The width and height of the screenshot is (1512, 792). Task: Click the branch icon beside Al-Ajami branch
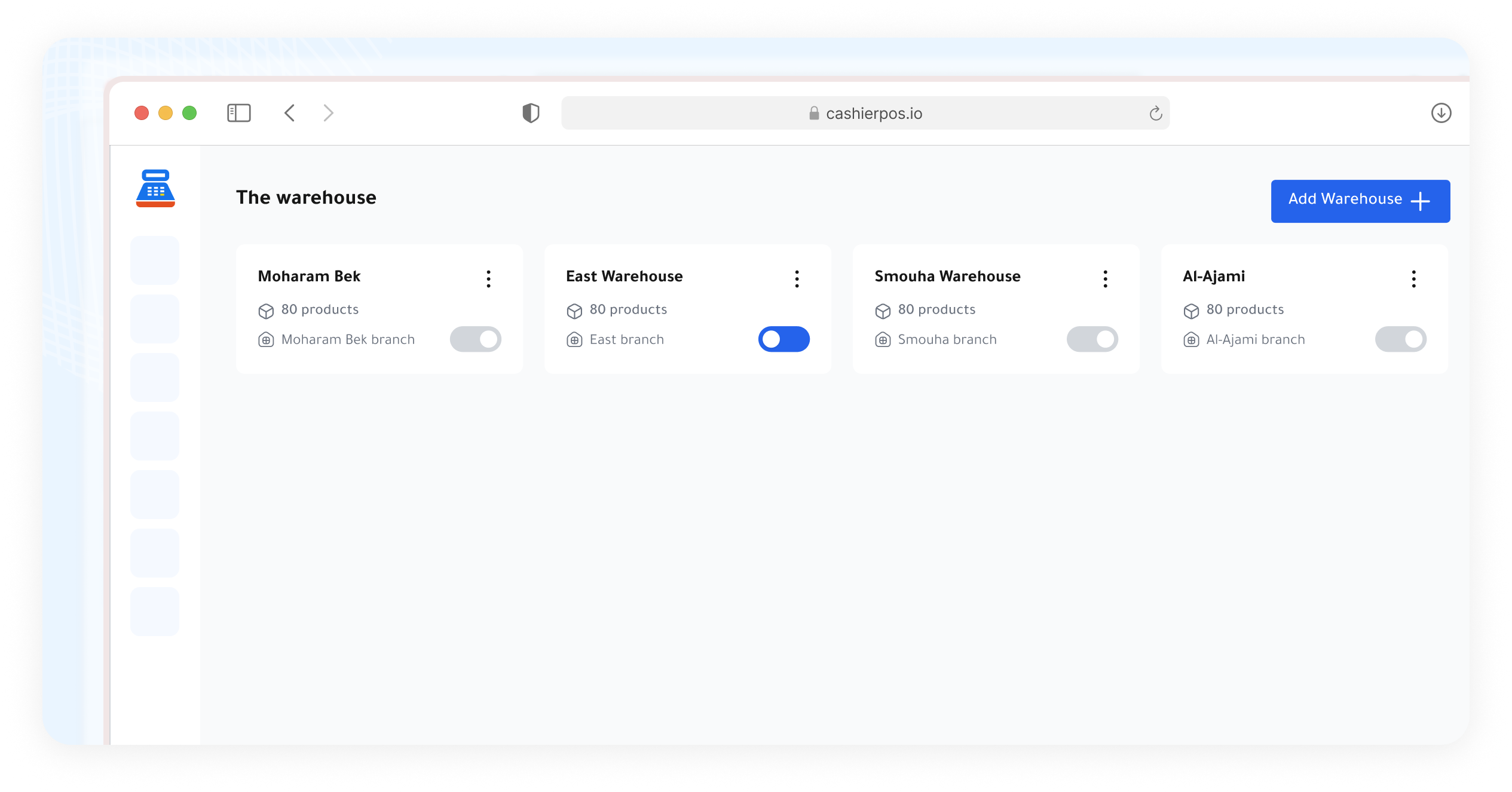point(1191,340)
